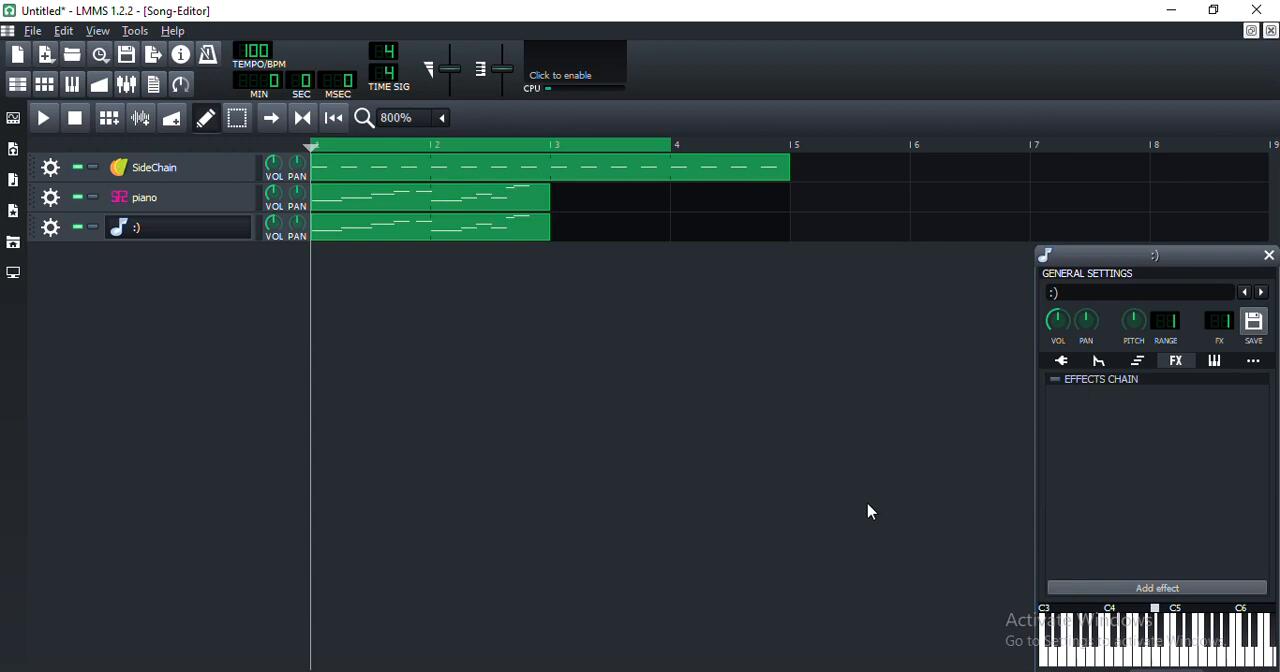Viewport: 1280px width, 672px height.
Task: Click the Add sample track icon
Action: 141,118
